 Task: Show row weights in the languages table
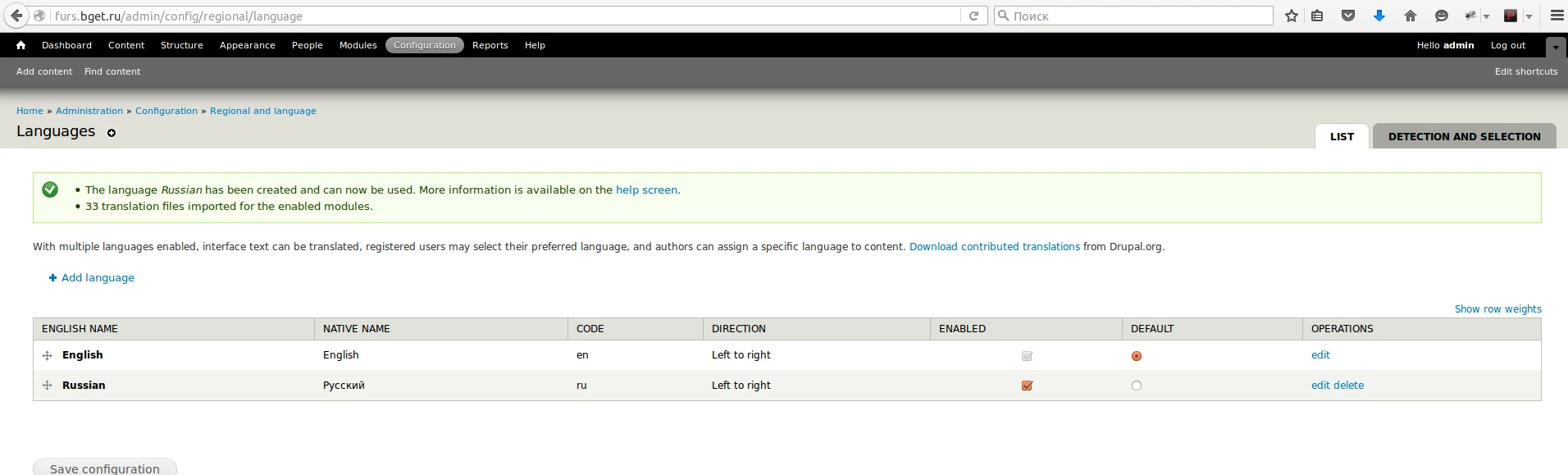pos(1497,309)
